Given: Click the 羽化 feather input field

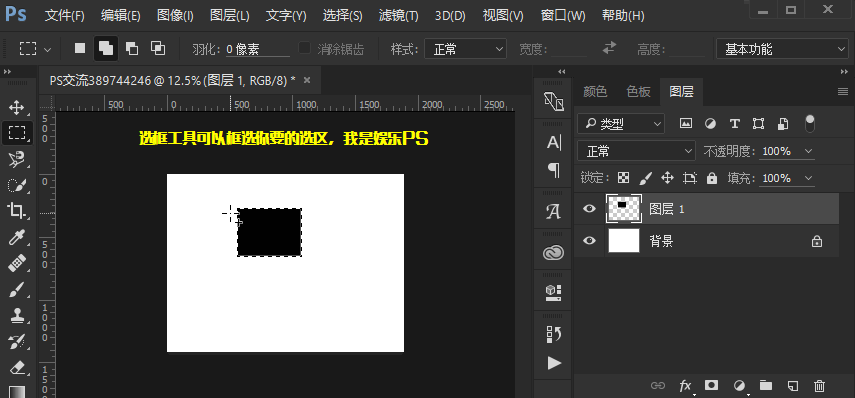Looking at the screenshot, I should pos(257,50).
